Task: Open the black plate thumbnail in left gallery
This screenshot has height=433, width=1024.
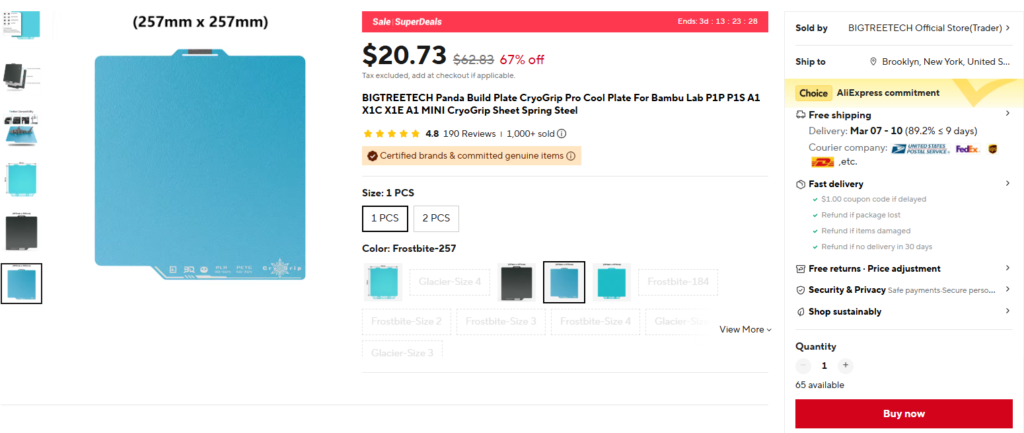Action: (22, 231)
